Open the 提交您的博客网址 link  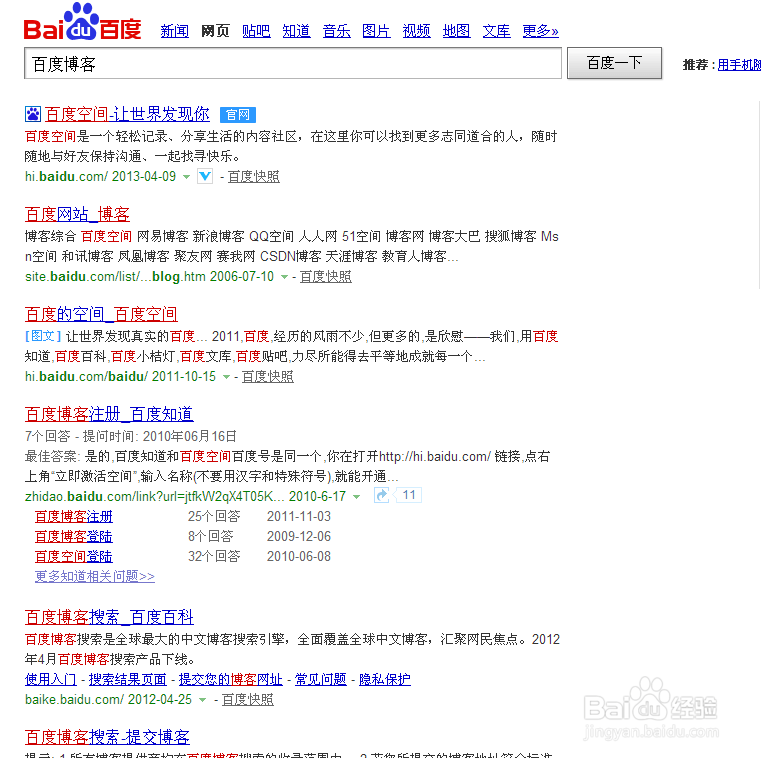231,679
